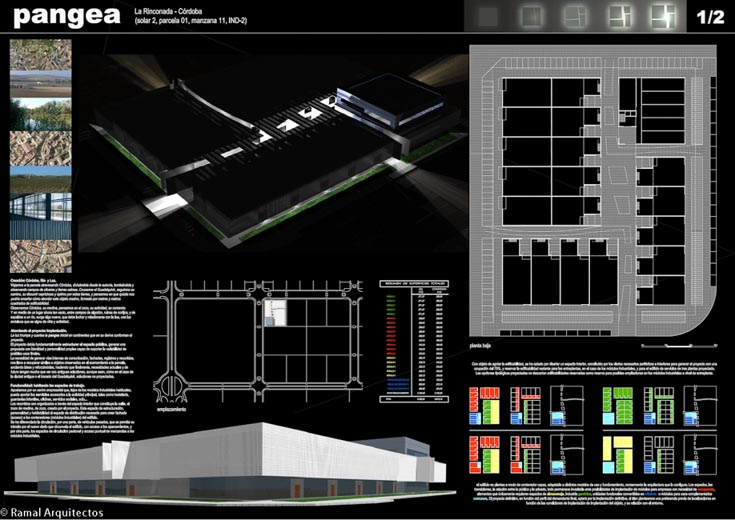
Task: Click the middle square diagram icon in header
Action: [574, 15]
